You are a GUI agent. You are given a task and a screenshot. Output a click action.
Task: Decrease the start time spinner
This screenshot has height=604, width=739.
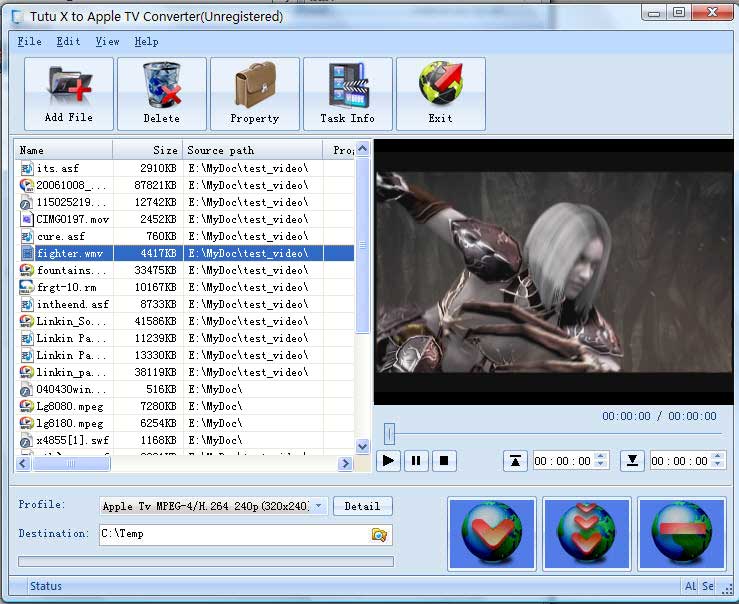(600, 465)
